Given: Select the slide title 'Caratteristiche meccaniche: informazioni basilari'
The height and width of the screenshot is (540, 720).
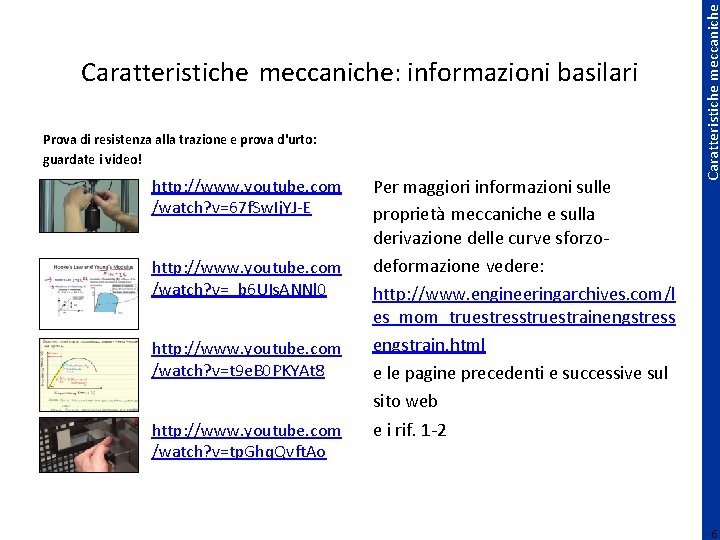Looking at the screenshot, I should pos(359,73).
